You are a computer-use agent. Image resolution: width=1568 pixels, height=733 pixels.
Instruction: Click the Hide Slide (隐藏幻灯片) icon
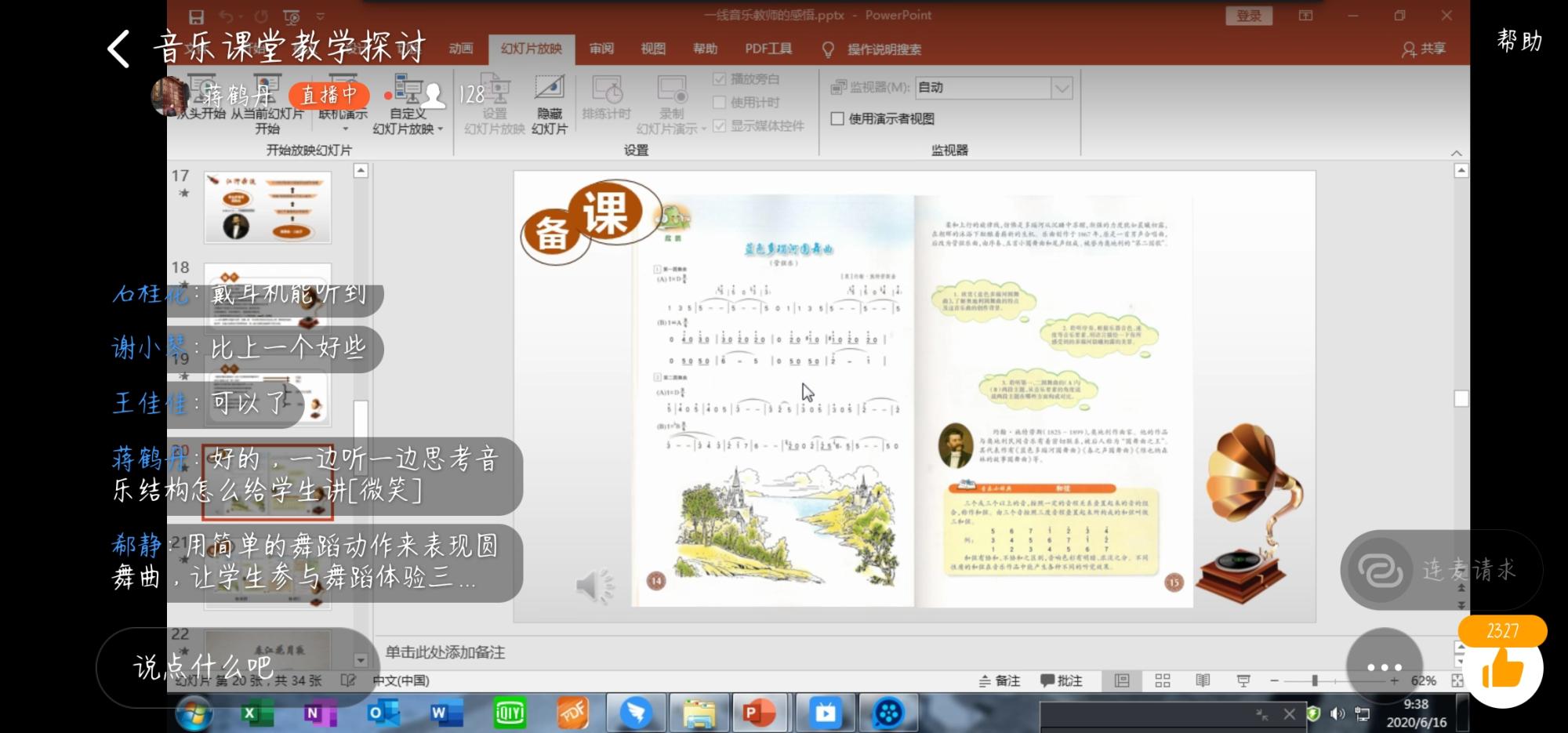click(549, 102)
